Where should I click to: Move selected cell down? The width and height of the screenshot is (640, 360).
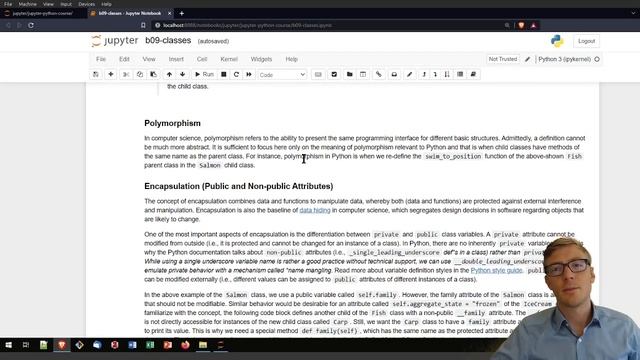182,74
